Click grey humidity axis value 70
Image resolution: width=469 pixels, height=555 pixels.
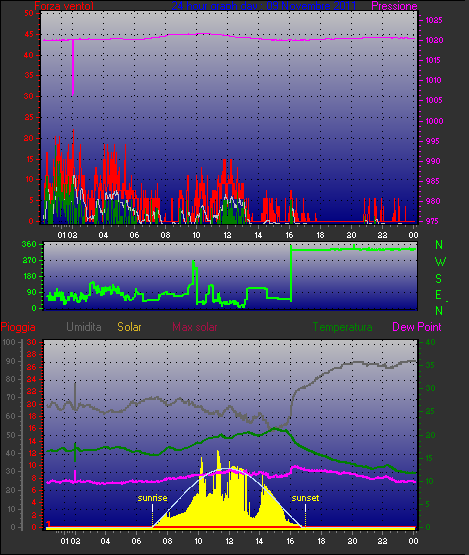click(11, 397)
